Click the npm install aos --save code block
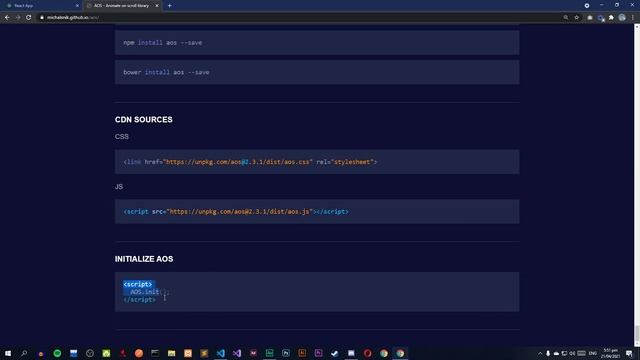This screenshot has height=360, width=640. 317,42
